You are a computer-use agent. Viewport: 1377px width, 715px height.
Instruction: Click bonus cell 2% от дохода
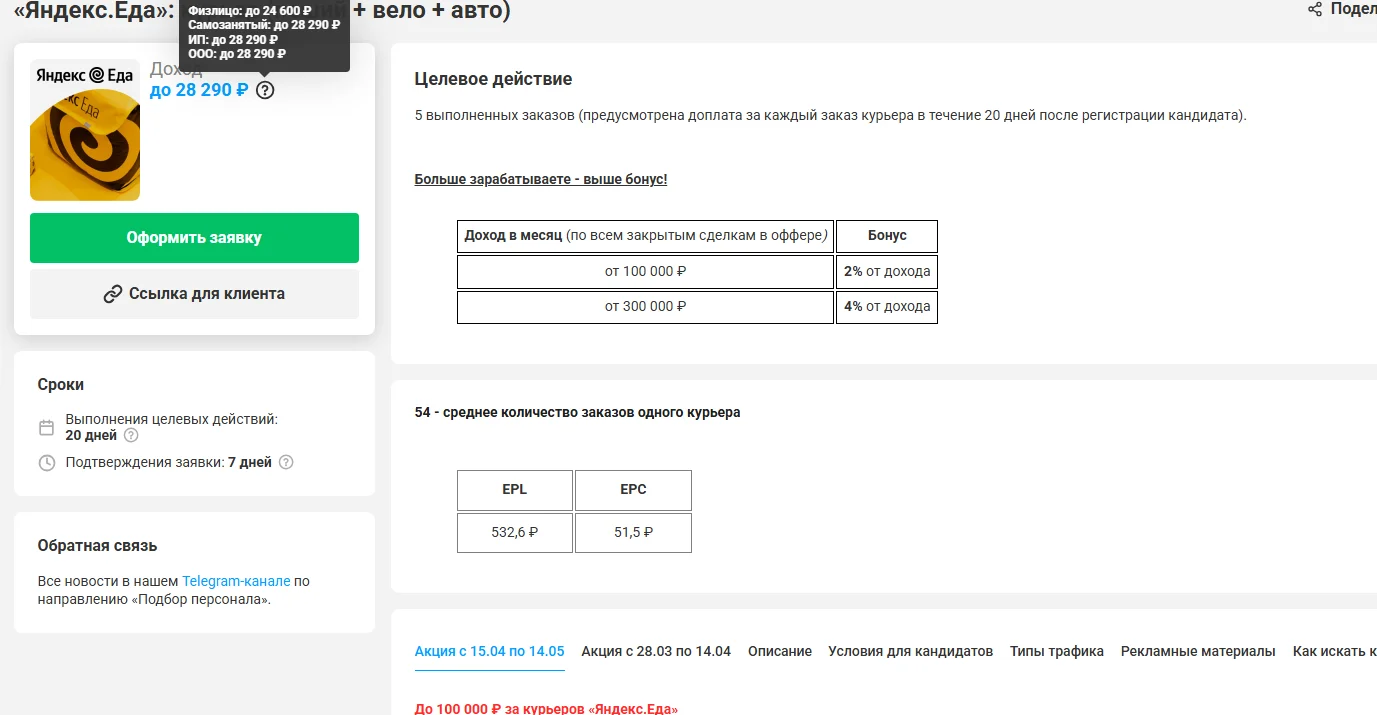[x=887, y=271]
